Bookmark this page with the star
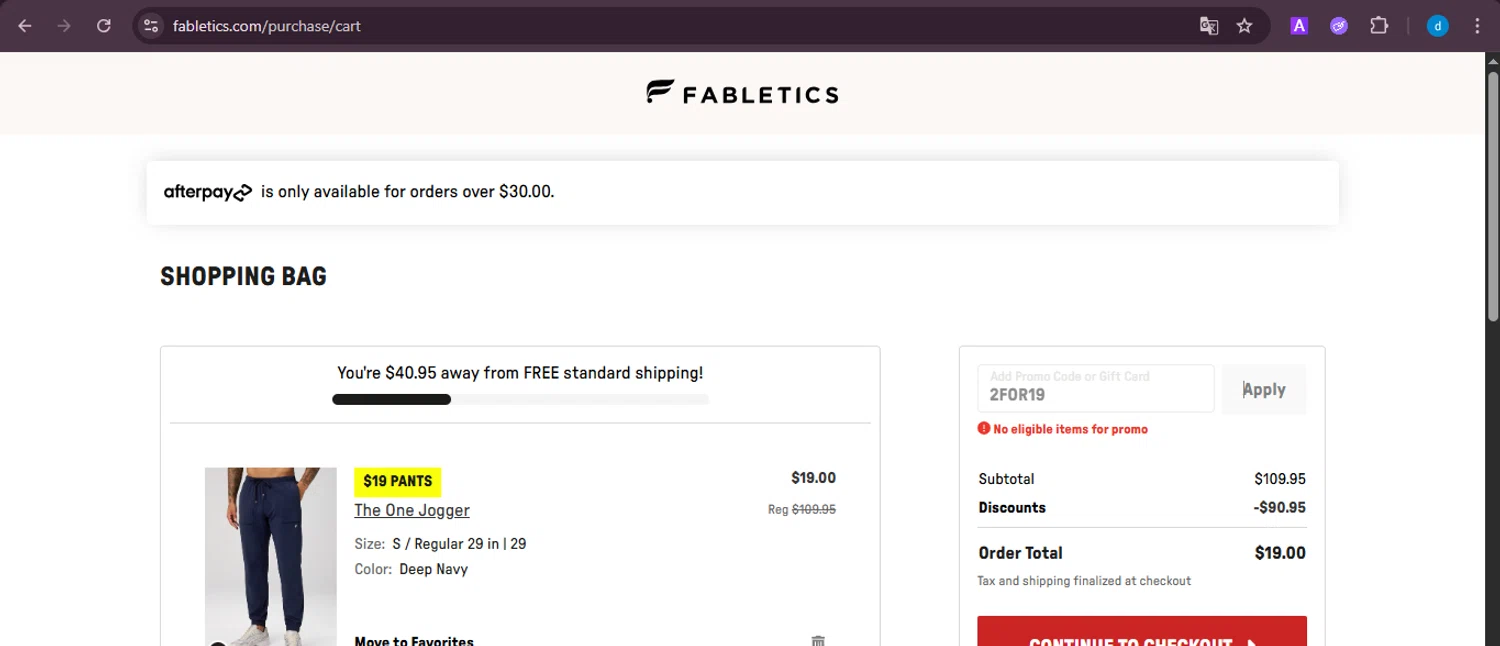 click(x=1244, y=26)
